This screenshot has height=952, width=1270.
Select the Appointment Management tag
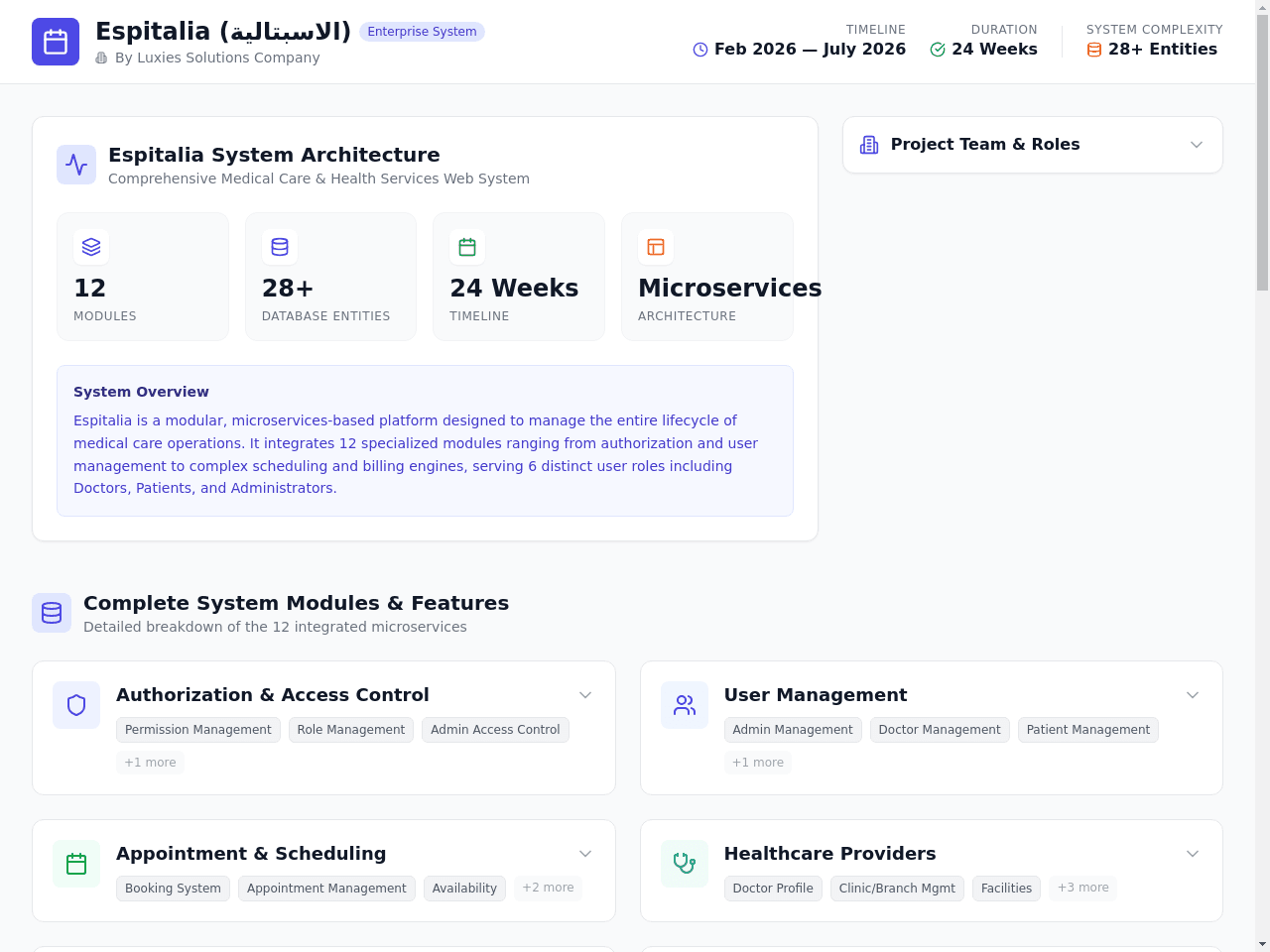pos(326,889)
